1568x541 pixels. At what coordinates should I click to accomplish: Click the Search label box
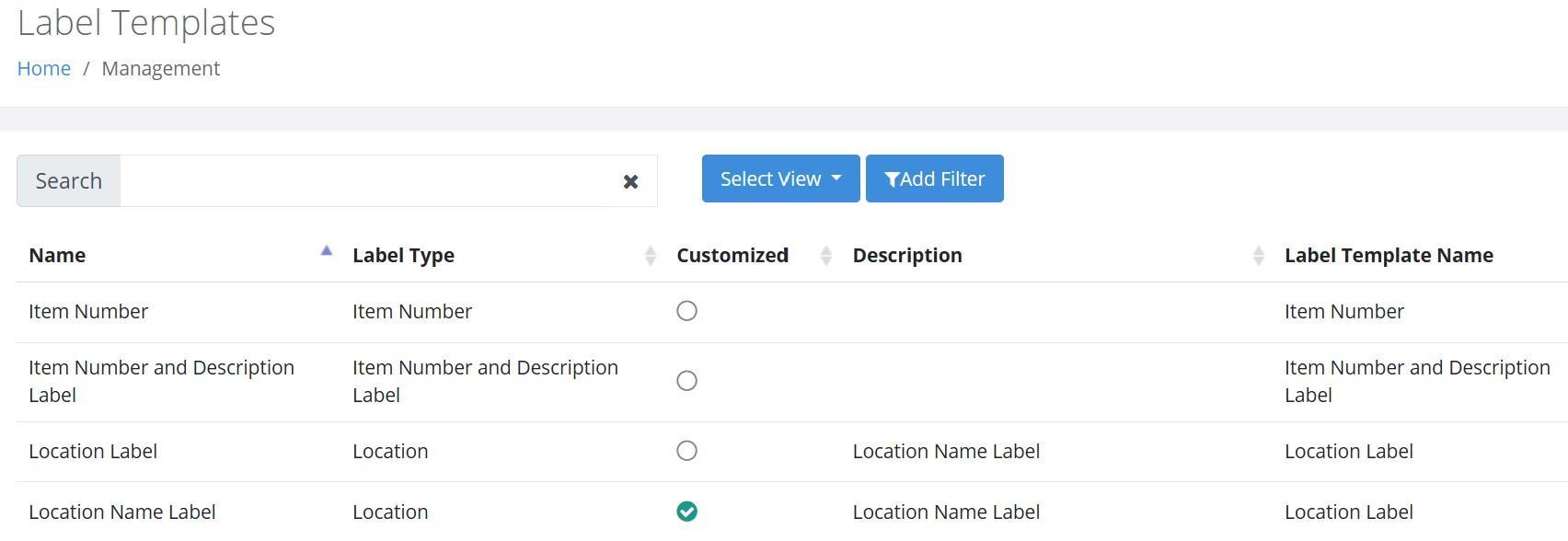coord(69,181)
